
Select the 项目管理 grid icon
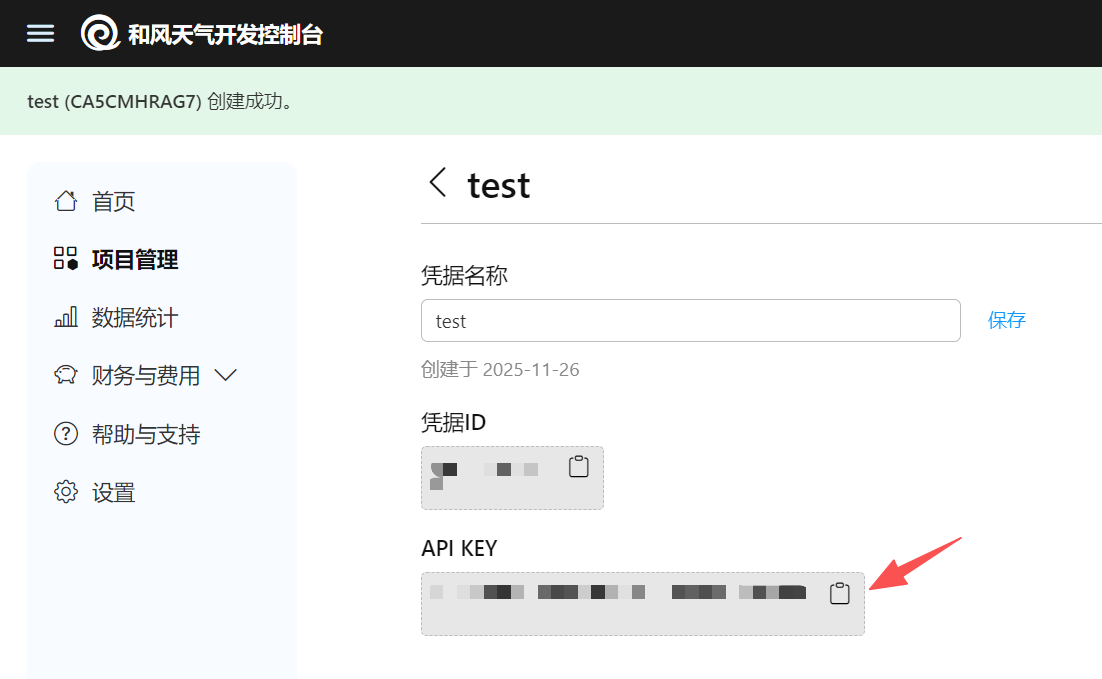click(x=66, y=258)
